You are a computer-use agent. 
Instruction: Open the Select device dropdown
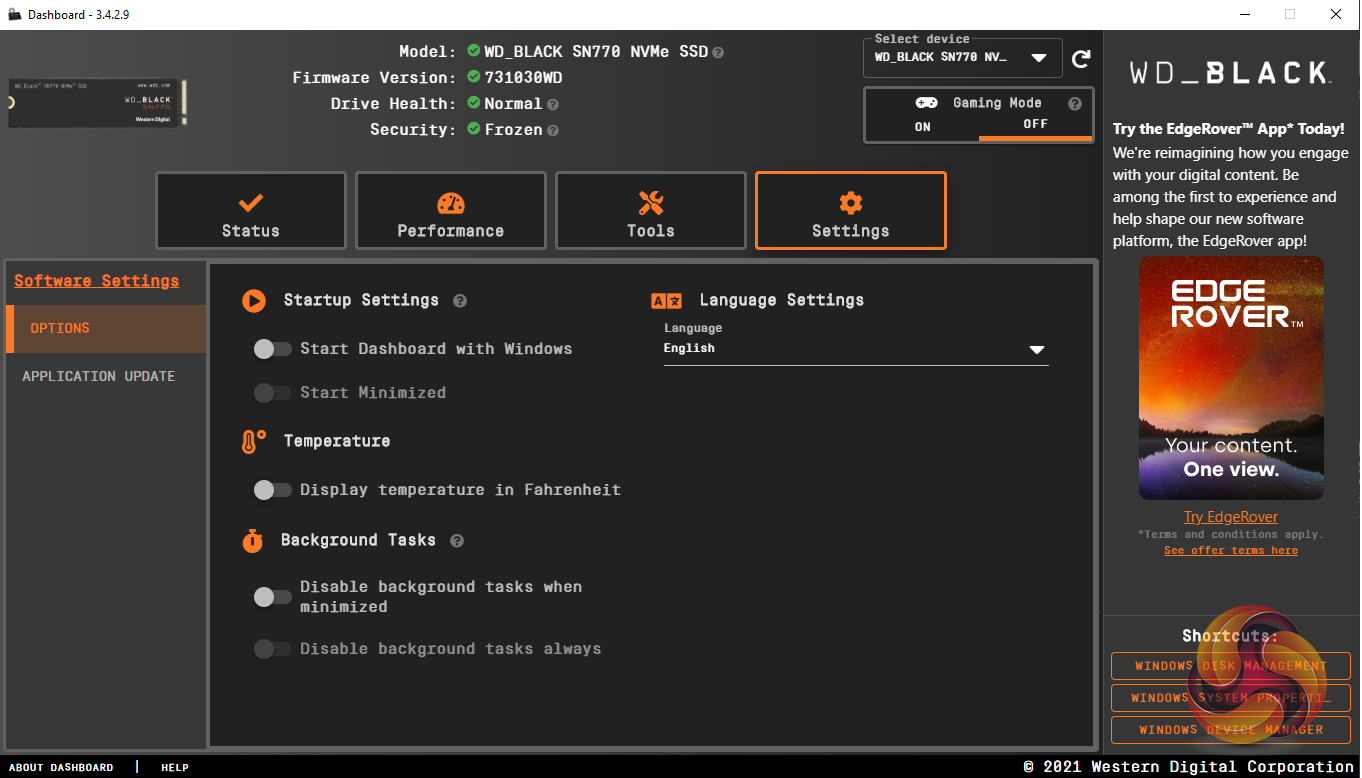(x=962, y=58)
